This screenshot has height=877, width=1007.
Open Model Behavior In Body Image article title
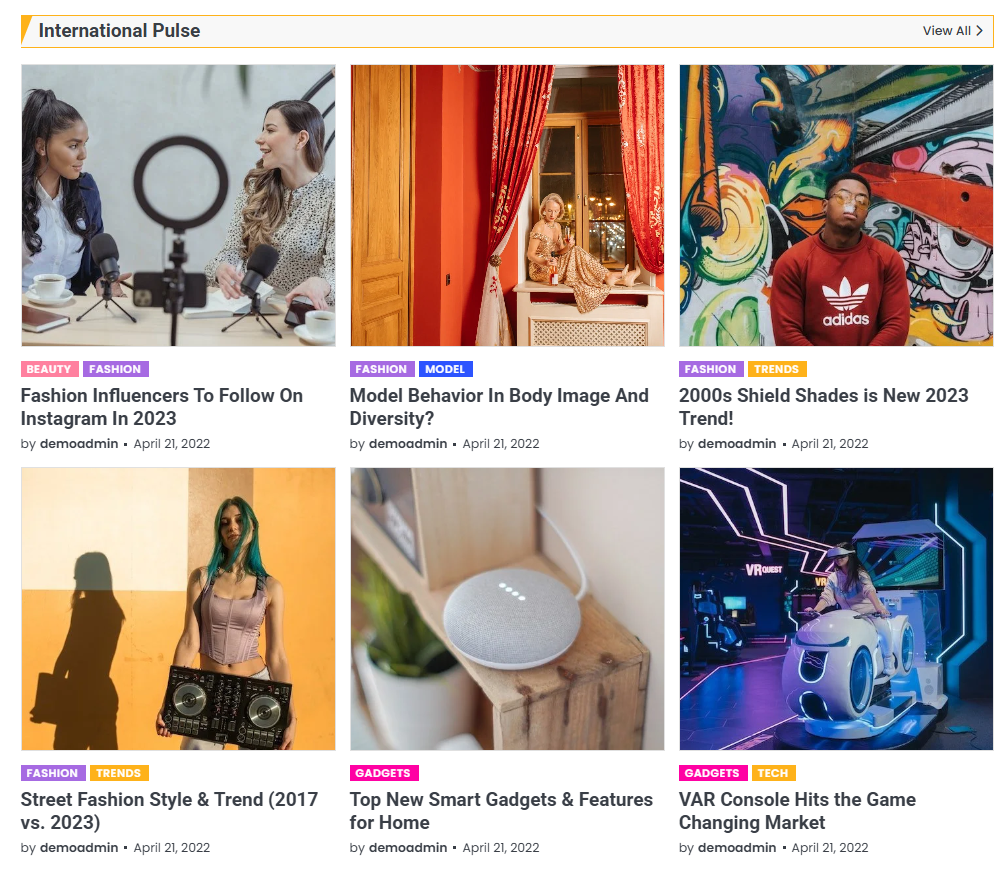click(499, 407)
